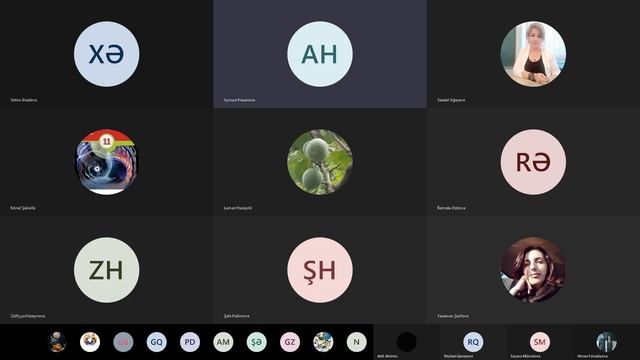Select the ŞH participant avatar
The height and width of the screenshot is (360, 640).
pos(320,270)
